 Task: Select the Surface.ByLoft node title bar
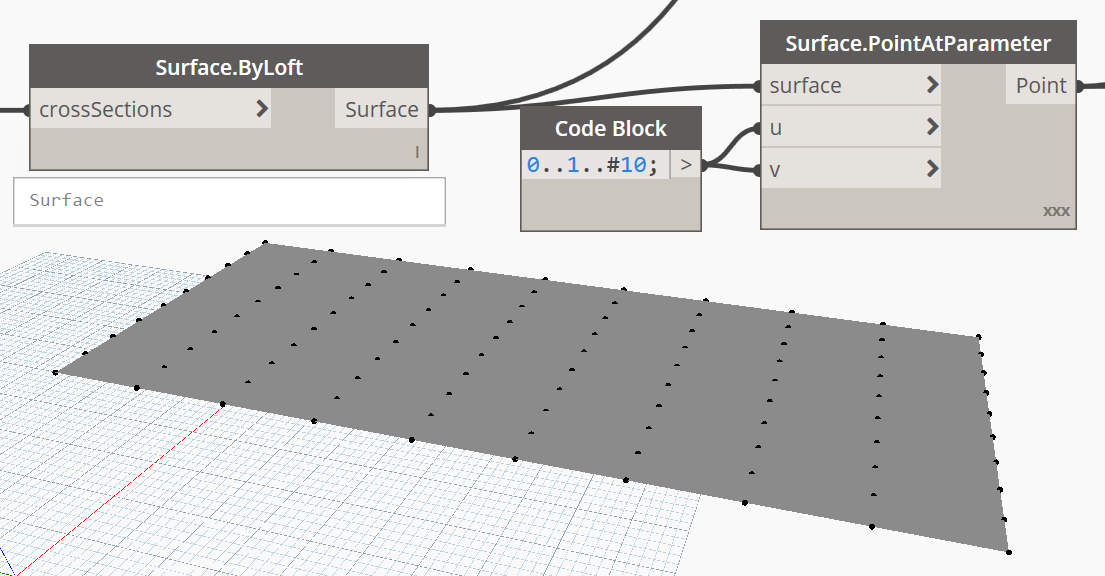(229, 68)
